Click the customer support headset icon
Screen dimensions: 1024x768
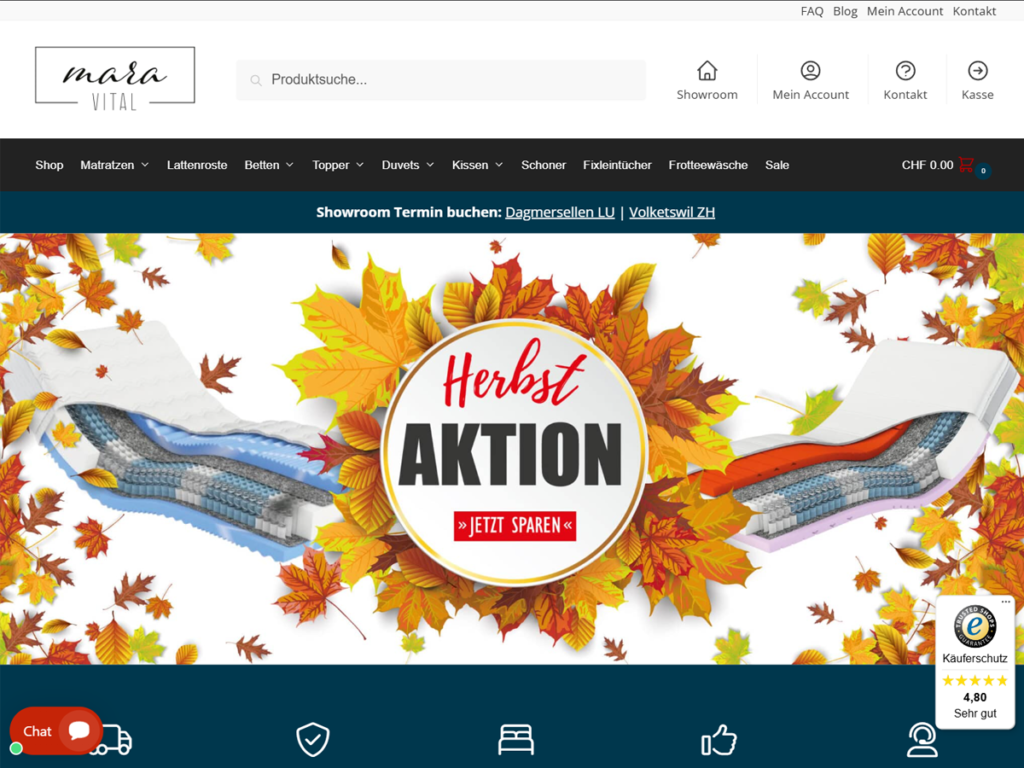(x=922, y=739)
